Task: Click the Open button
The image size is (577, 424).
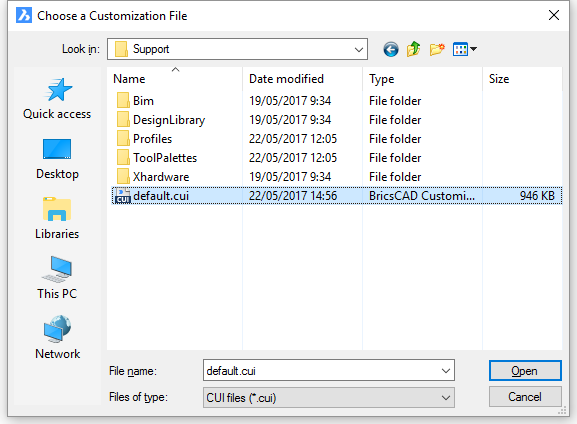Action: pos(525,371)
